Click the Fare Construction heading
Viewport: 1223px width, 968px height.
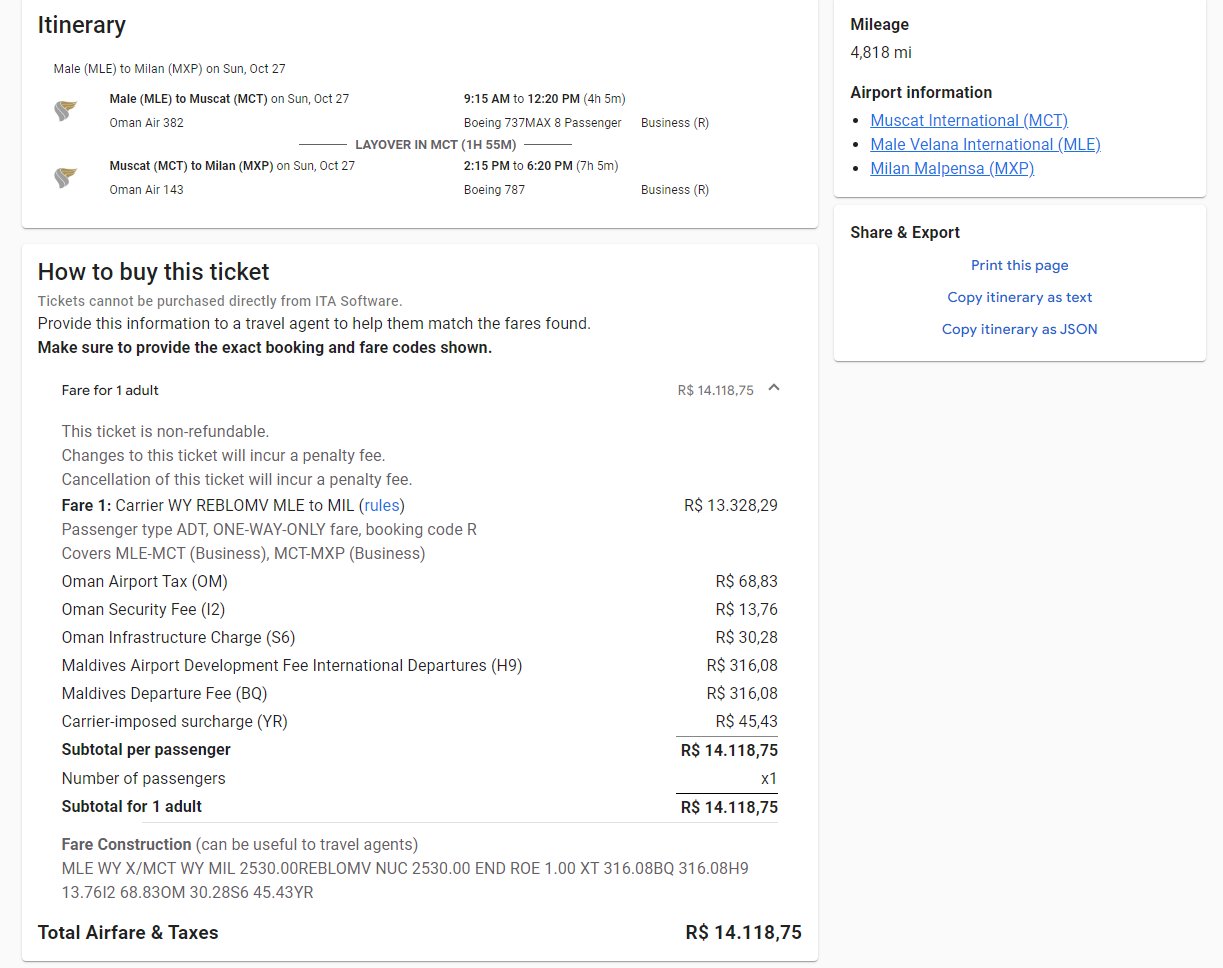pos(126,845)
